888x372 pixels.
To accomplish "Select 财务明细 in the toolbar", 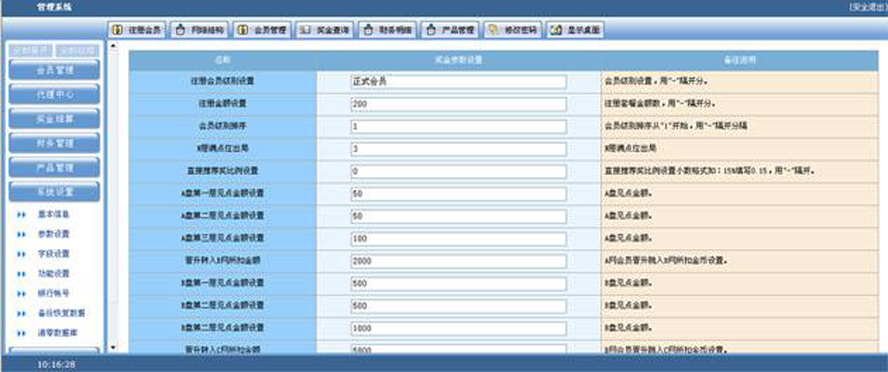I will pos(388,30).
